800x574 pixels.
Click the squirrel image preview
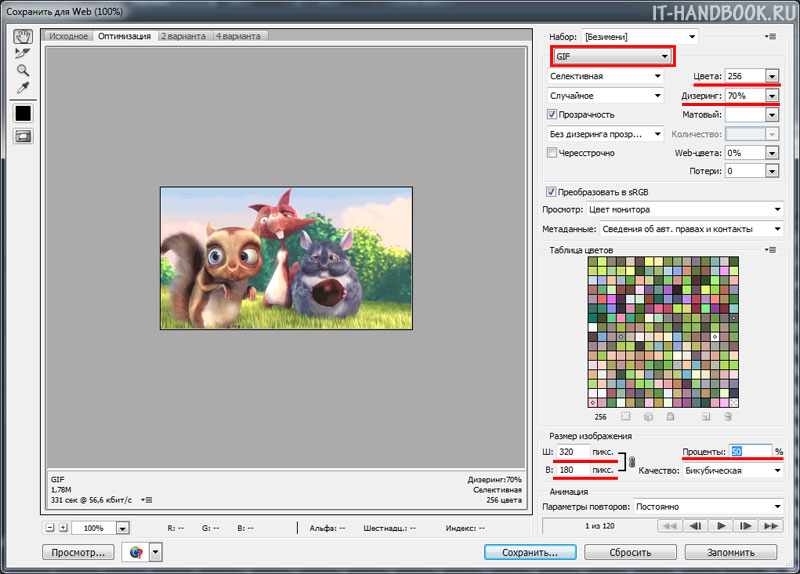(286, 258)
